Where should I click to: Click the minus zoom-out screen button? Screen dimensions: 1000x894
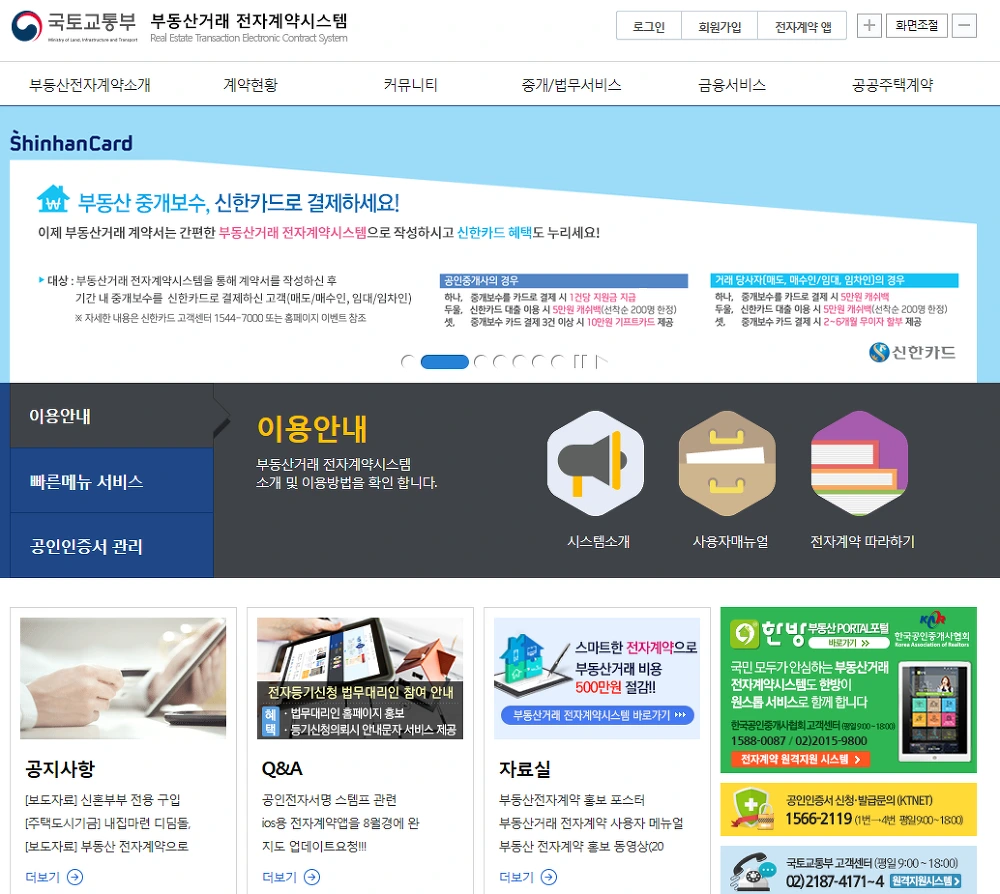964,26
